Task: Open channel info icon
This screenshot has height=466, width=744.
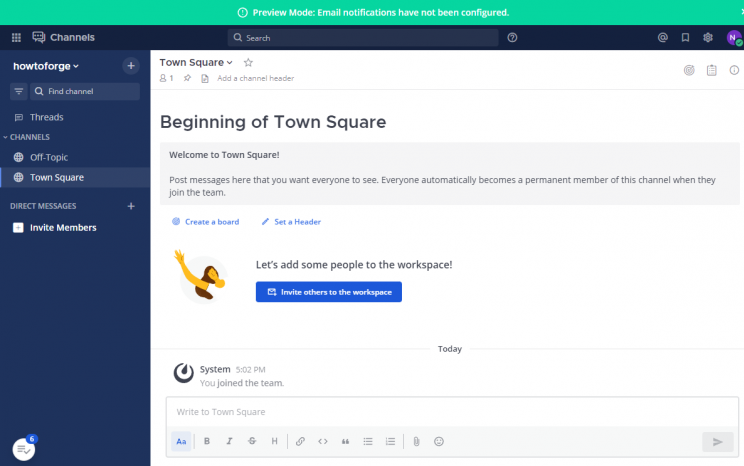Action: pos(734,70)
